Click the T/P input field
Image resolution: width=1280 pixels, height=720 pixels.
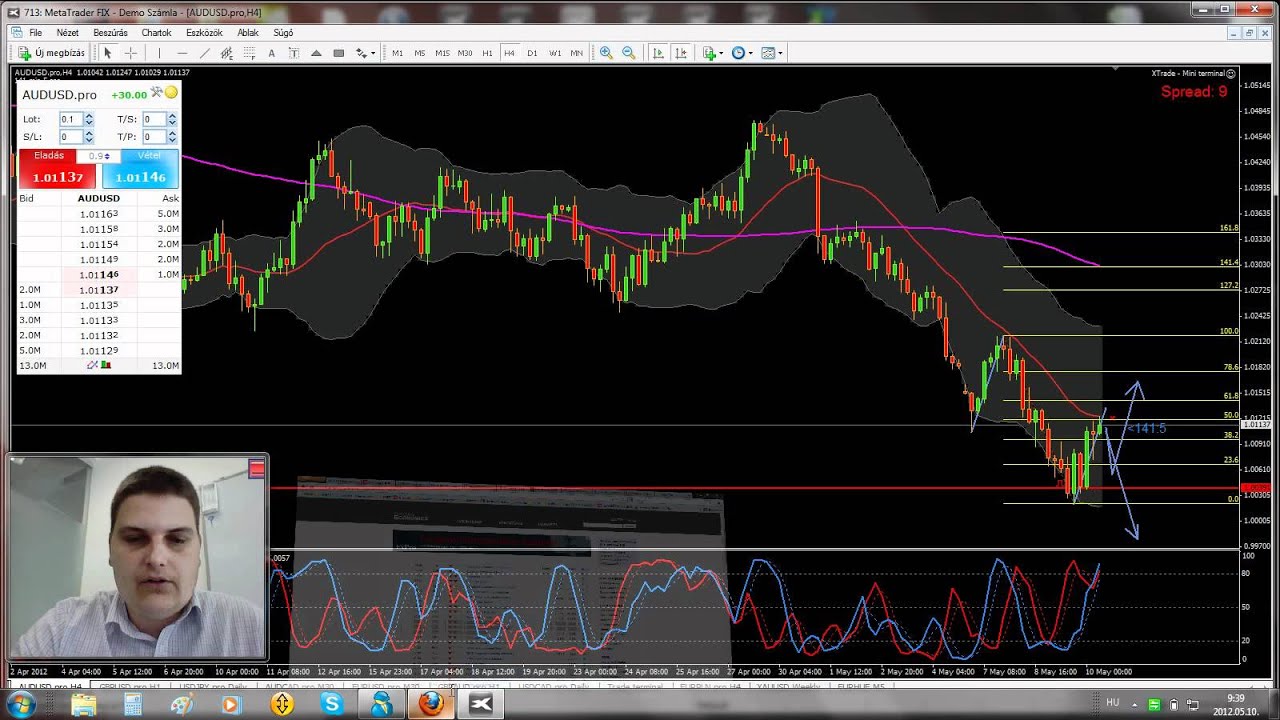coord(154,136)
